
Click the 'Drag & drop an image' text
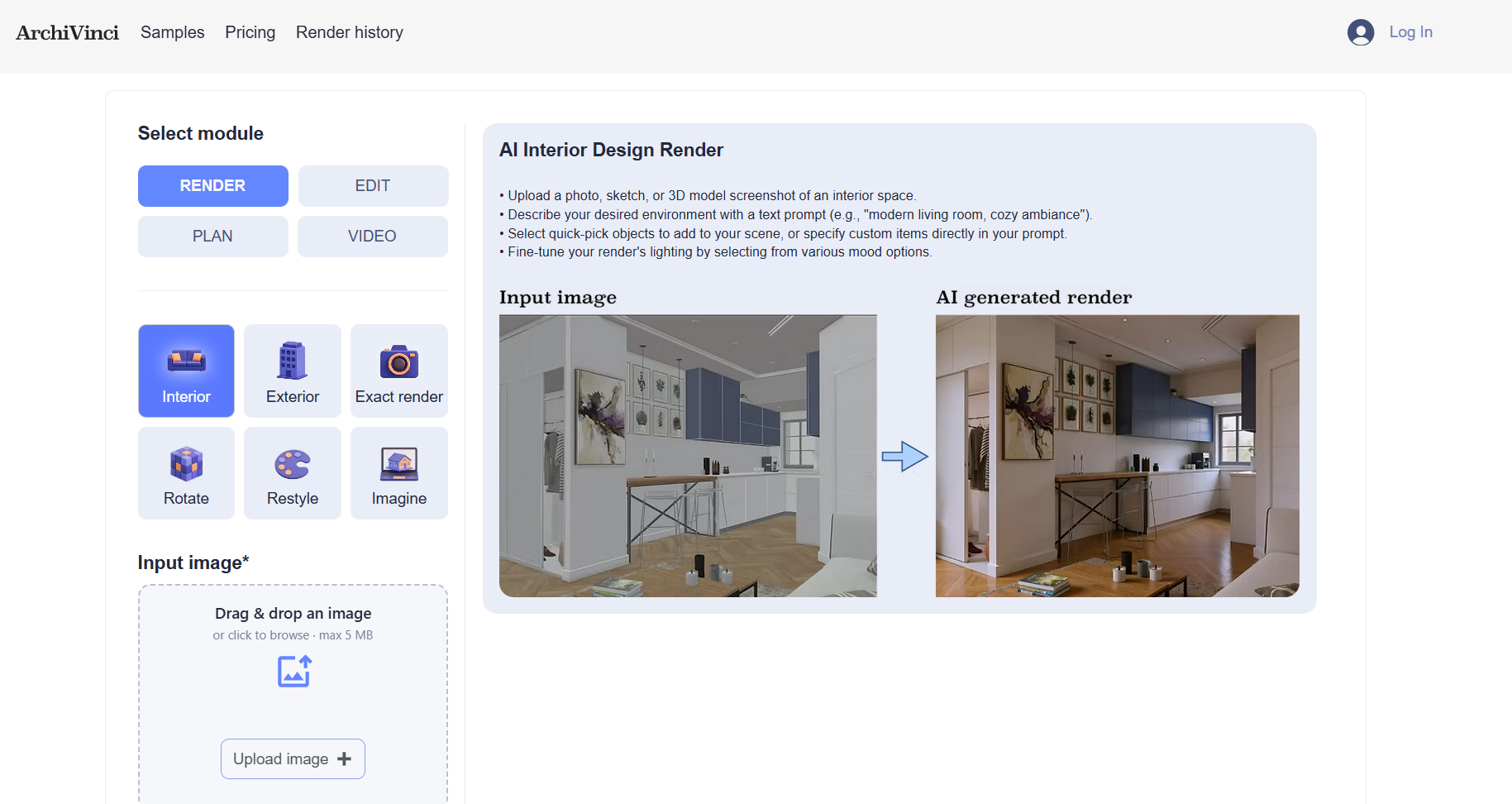pos(293,614)
